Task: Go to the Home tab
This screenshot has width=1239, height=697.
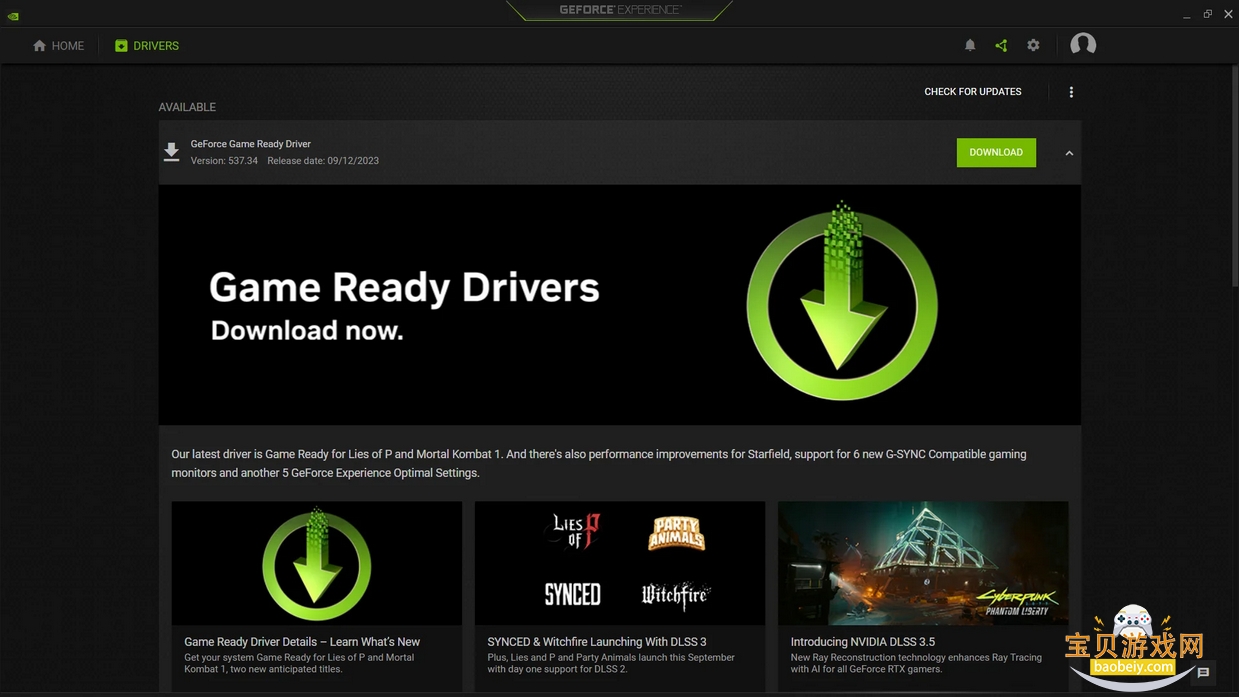Action: pos(58,46)
